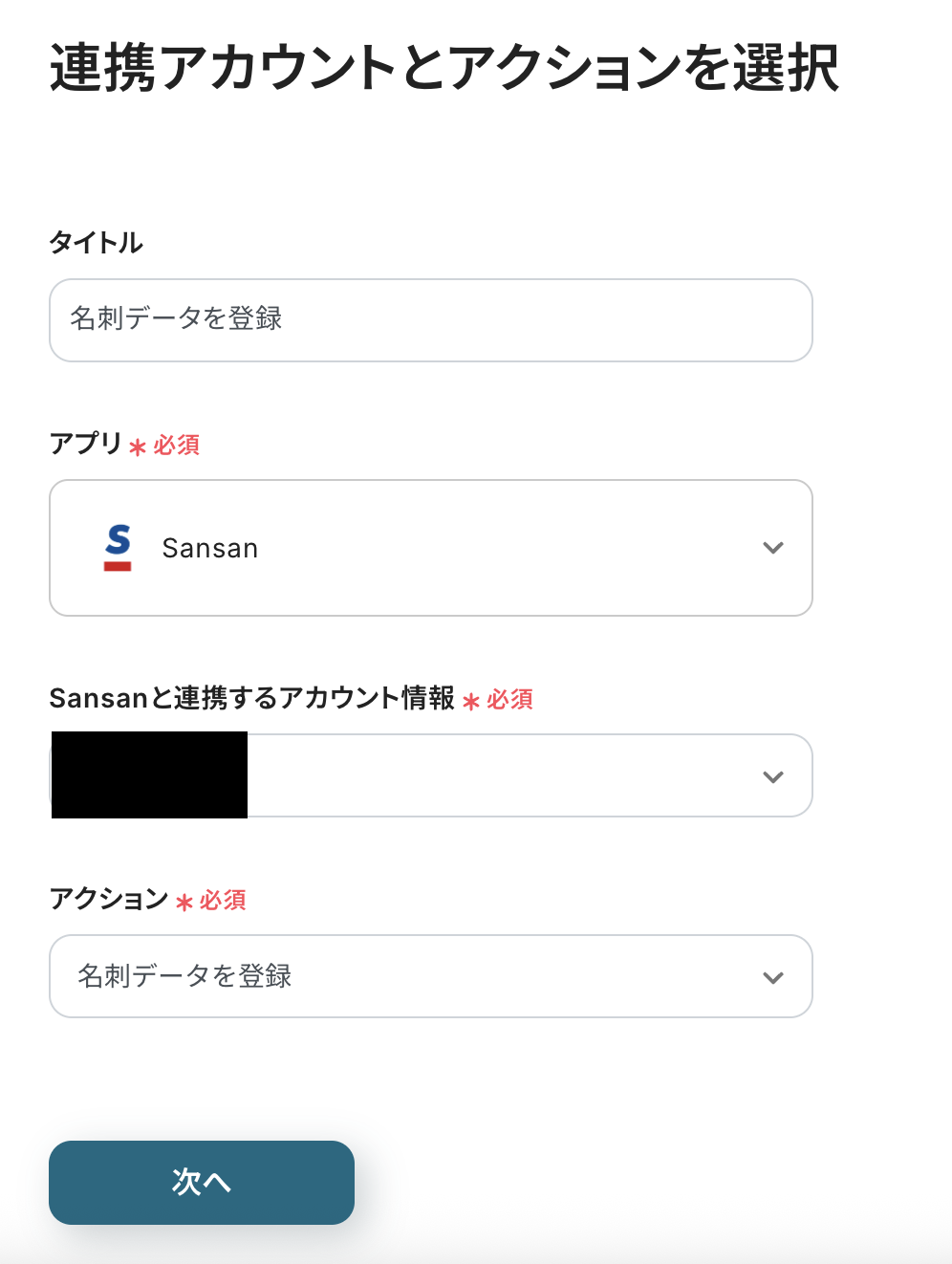
Task: Click the 必須 marker beside アクション
Action: (223, 901)
